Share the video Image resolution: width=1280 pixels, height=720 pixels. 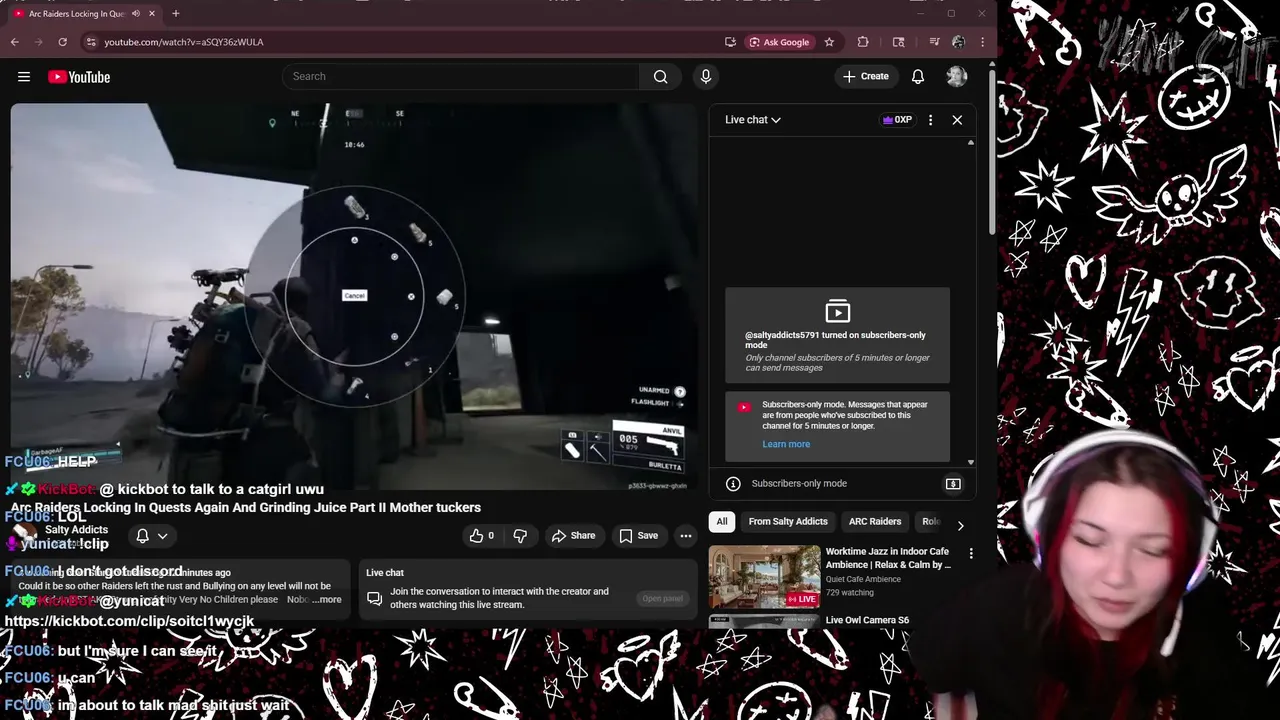(573, 536)
